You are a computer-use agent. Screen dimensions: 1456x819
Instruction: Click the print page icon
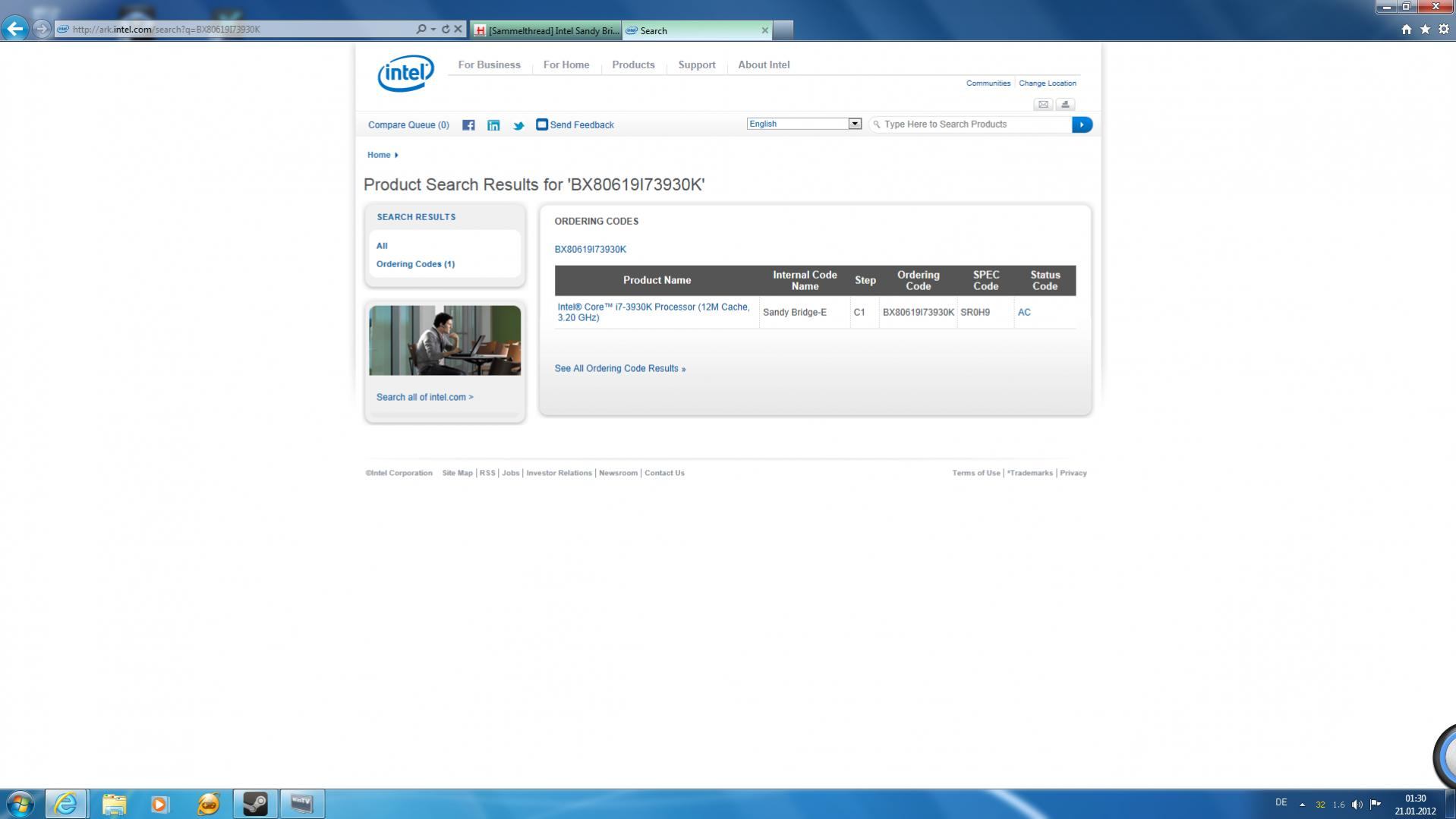pyautogui.click(x=1065, y=104)
